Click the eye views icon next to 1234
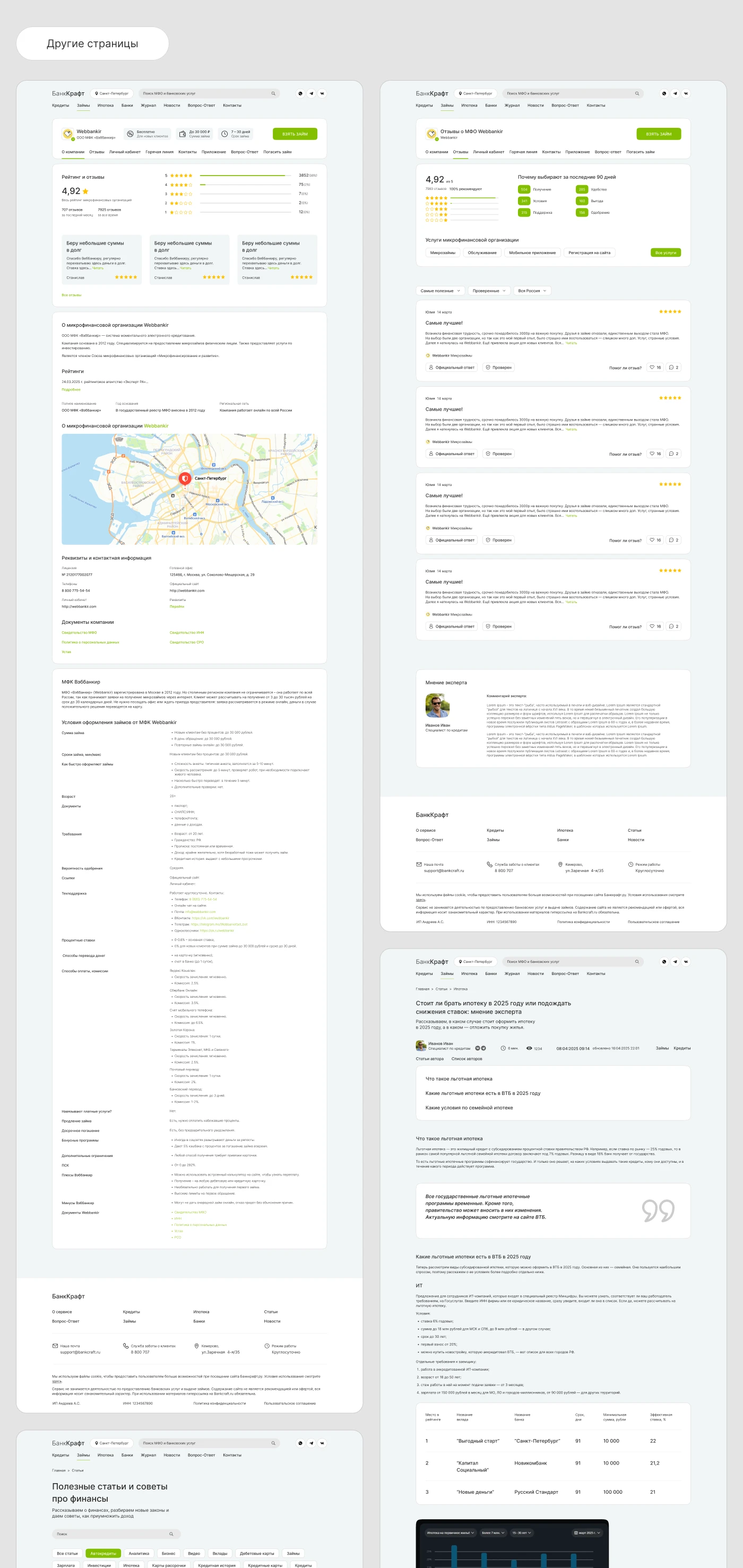This screenshot has width=743, height=1568. point(529,1048)
